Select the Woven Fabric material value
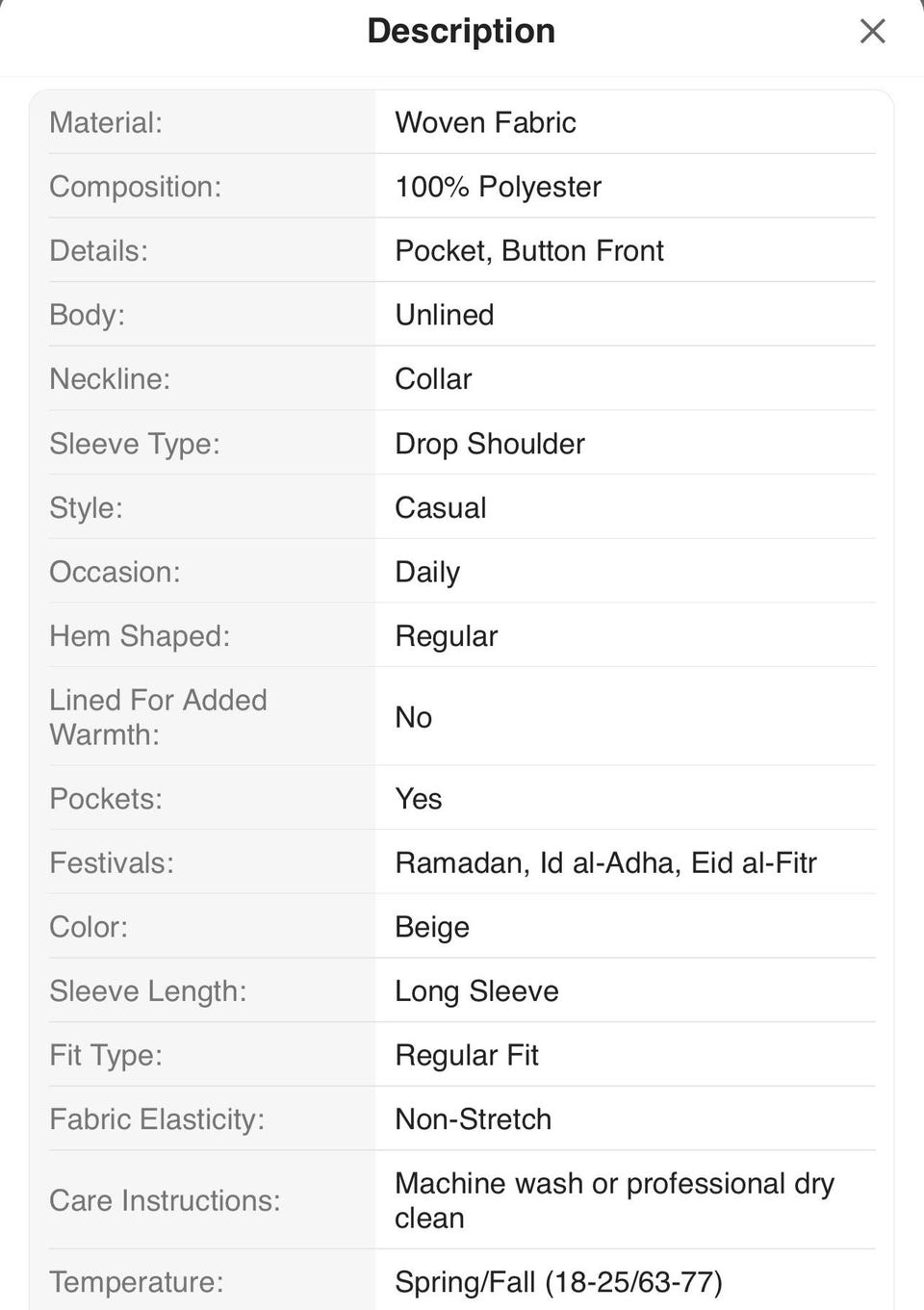924x1310 pixels. pos(485,122)
